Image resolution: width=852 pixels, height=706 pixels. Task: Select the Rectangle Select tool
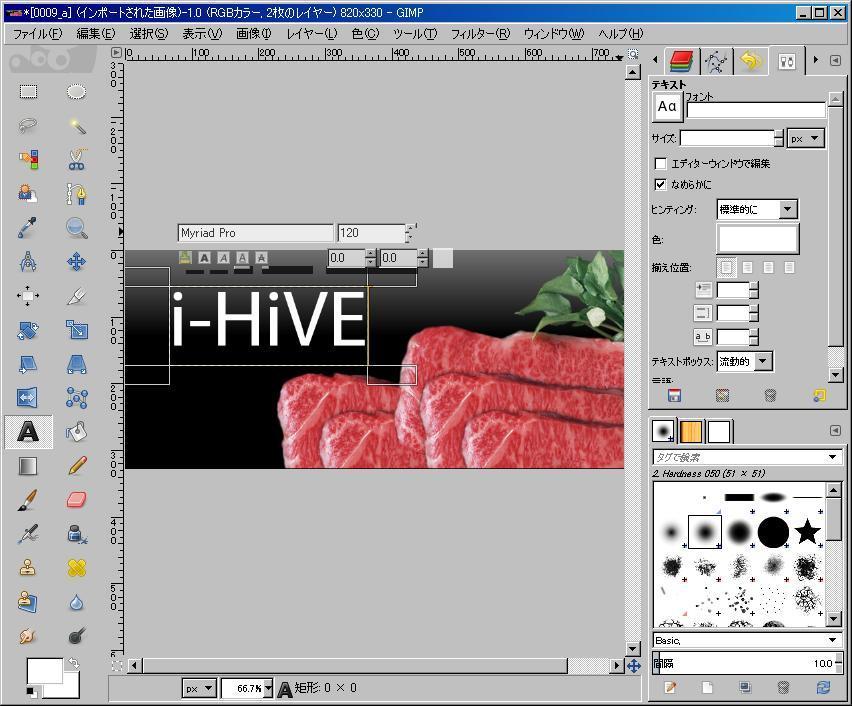pyautogui.click(x=28, y=92)
